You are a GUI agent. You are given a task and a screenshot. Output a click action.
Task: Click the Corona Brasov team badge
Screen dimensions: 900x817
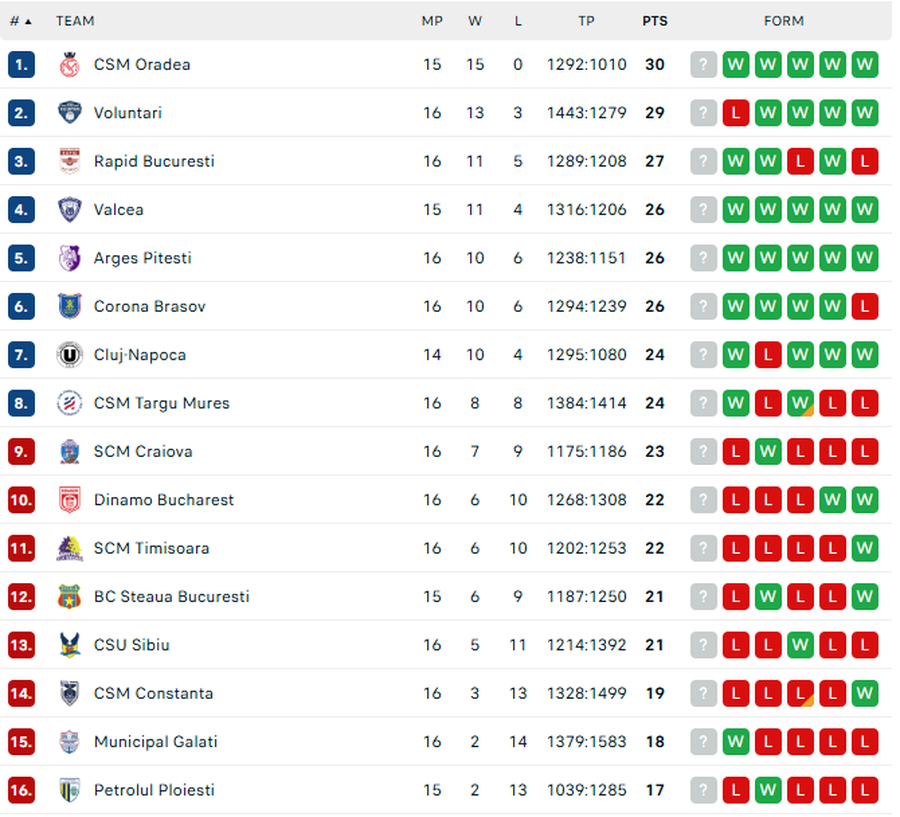tap(69, 306)
